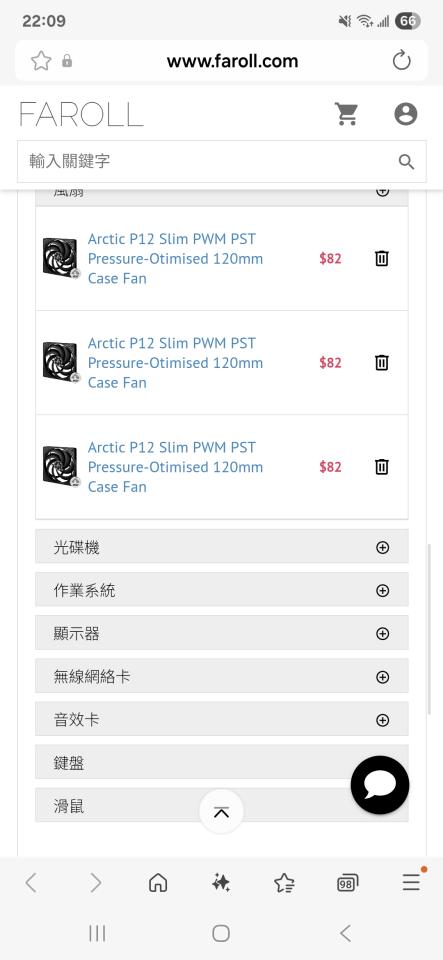Viewport: 443px width, 960px height.
Task: Open the live chat bubble
Action: click(x=380, y=785)
